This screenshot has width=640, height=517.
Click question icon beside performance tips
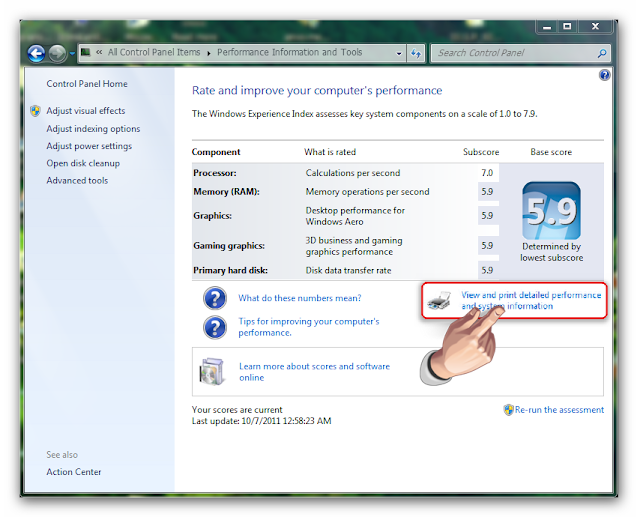click(215, 327)
